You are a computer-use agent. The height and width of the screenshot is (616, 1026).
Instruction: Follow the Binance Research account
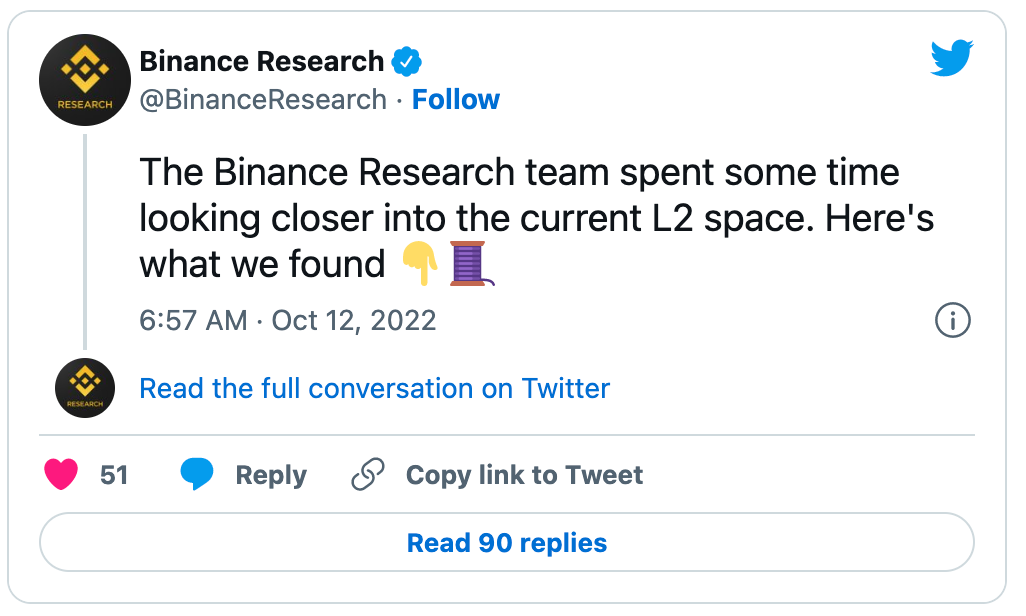click(x=456, y=100)
